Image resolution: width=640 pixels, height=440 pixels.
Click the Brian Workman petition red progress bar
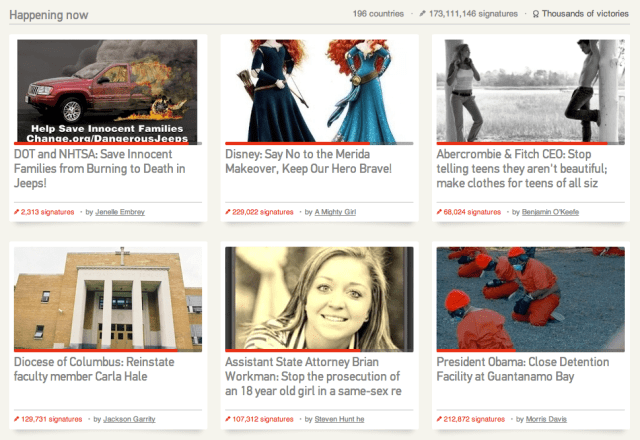click(293, 350)
